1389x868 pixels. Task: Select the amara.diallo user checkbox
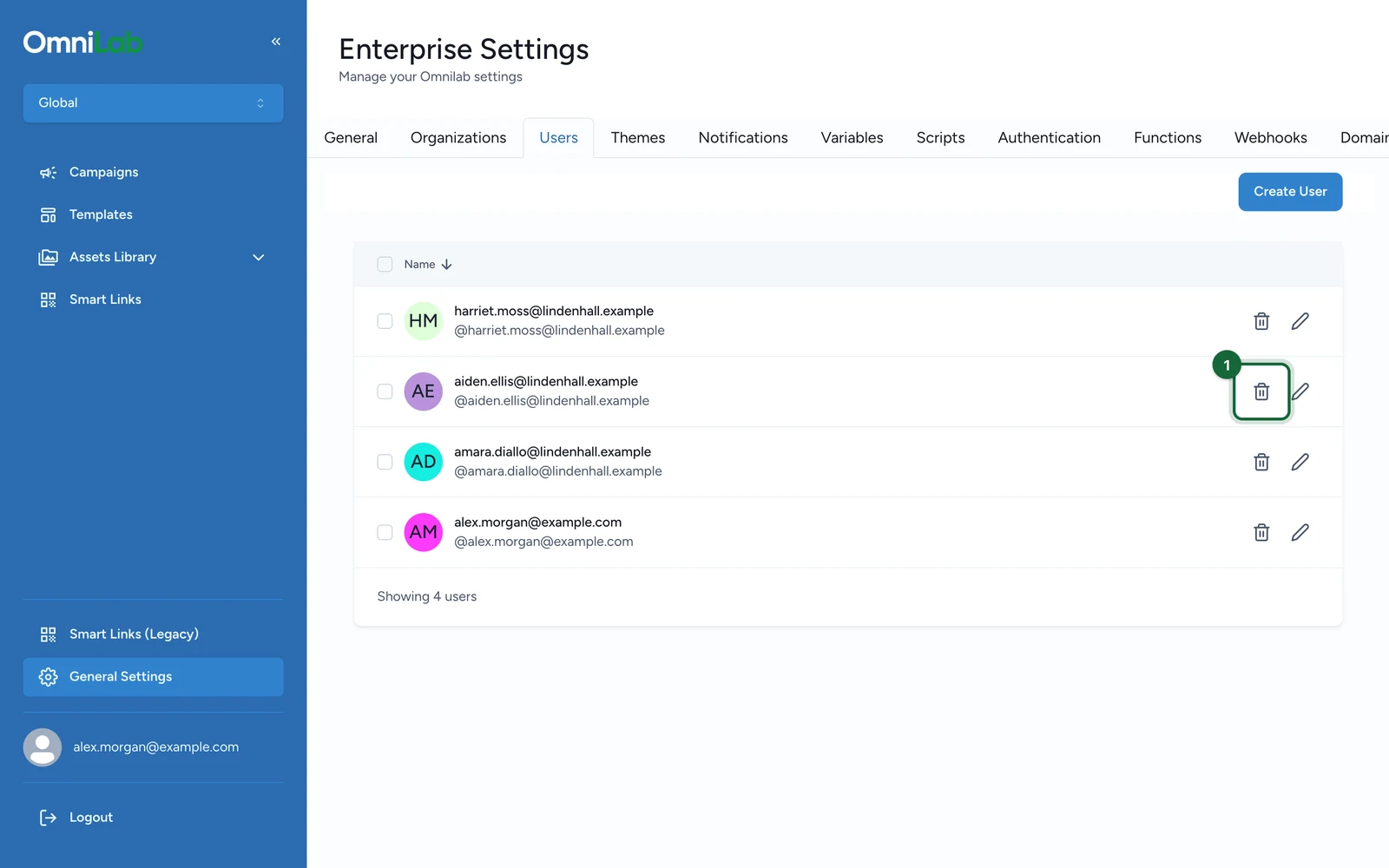[x=385, y=462]
